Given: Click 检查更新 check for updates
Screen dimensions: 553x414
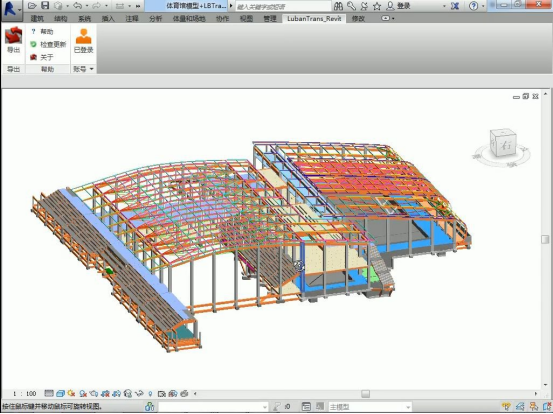Looking at the screenshot, I should pos(48,44).
